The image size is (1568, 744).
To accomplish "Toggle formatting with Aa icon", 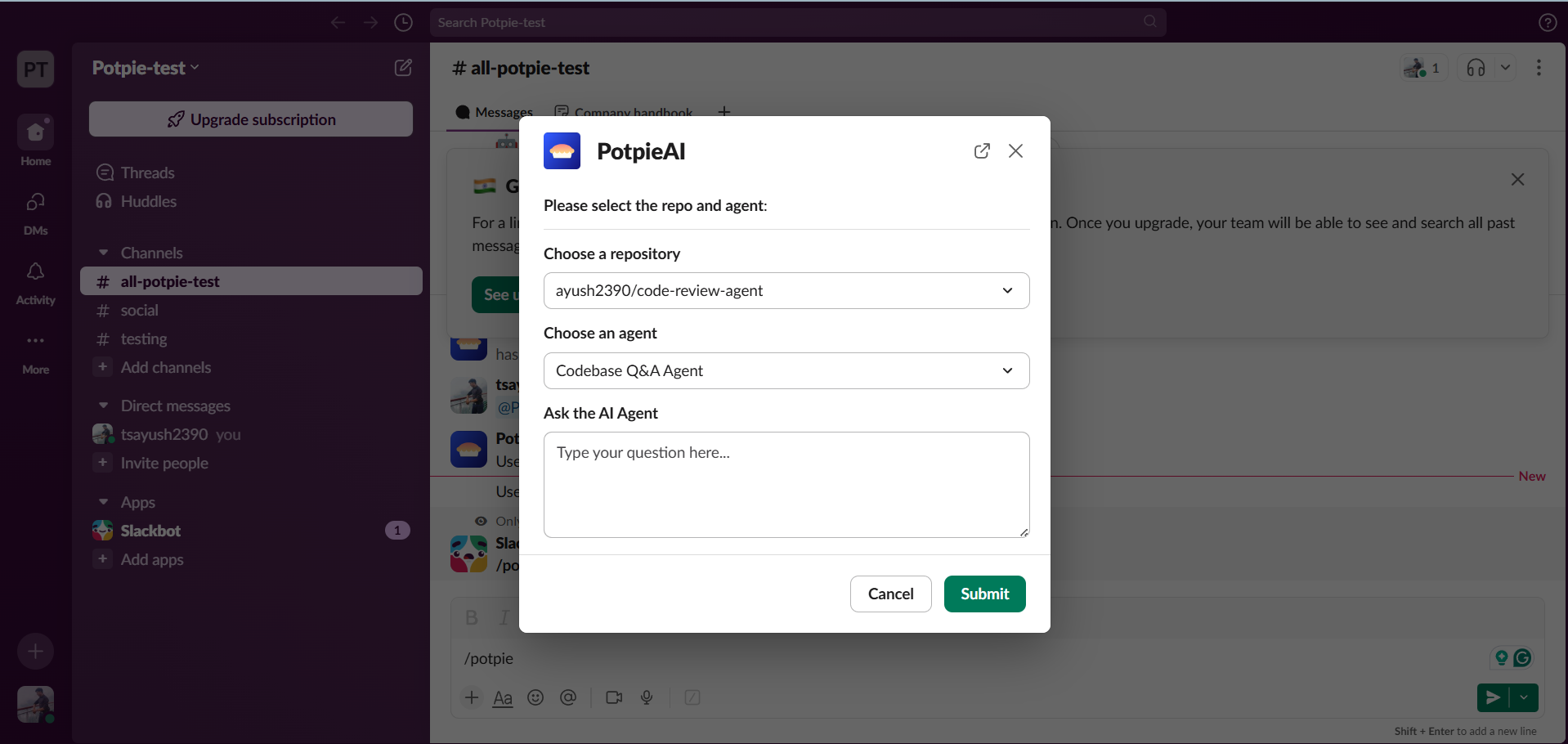I will (503, 698).
